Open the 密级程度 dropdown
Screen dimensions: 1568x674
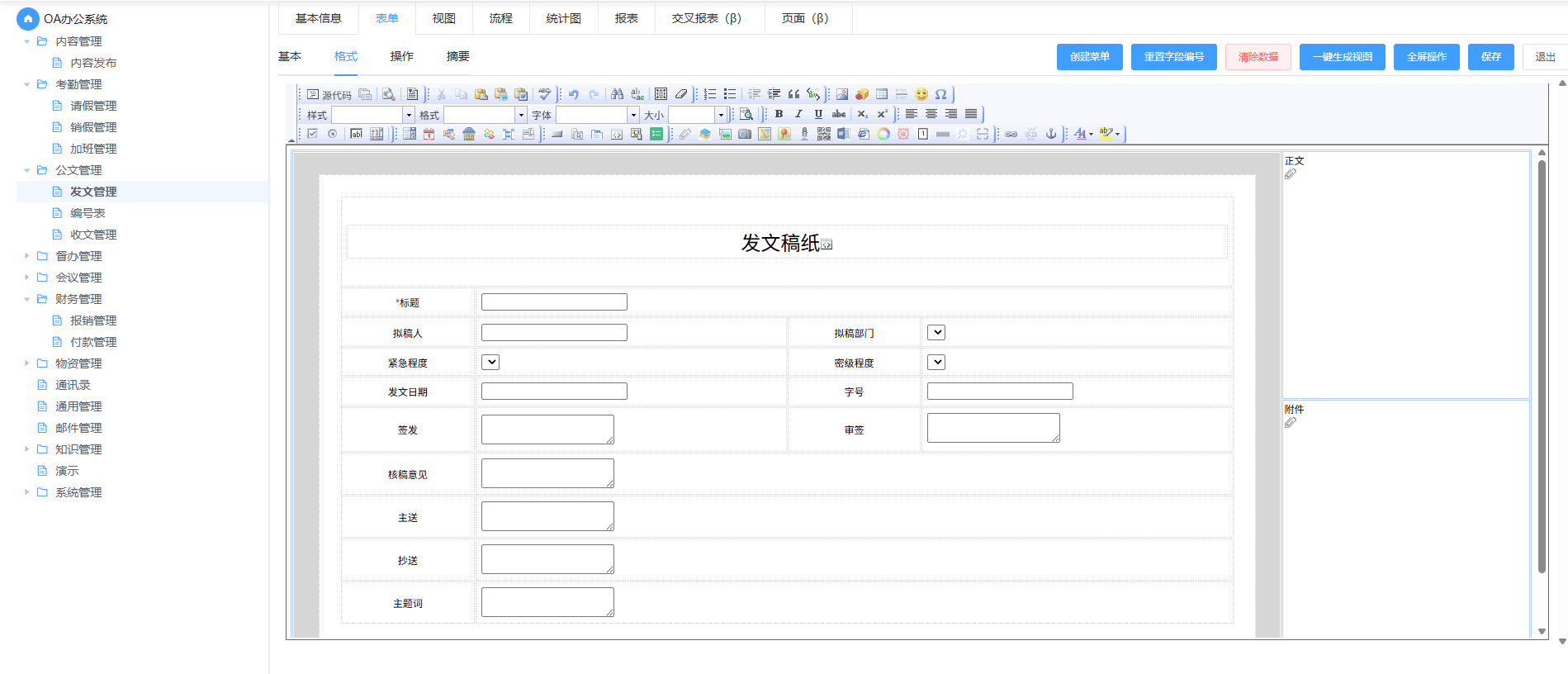click(936, 362)
